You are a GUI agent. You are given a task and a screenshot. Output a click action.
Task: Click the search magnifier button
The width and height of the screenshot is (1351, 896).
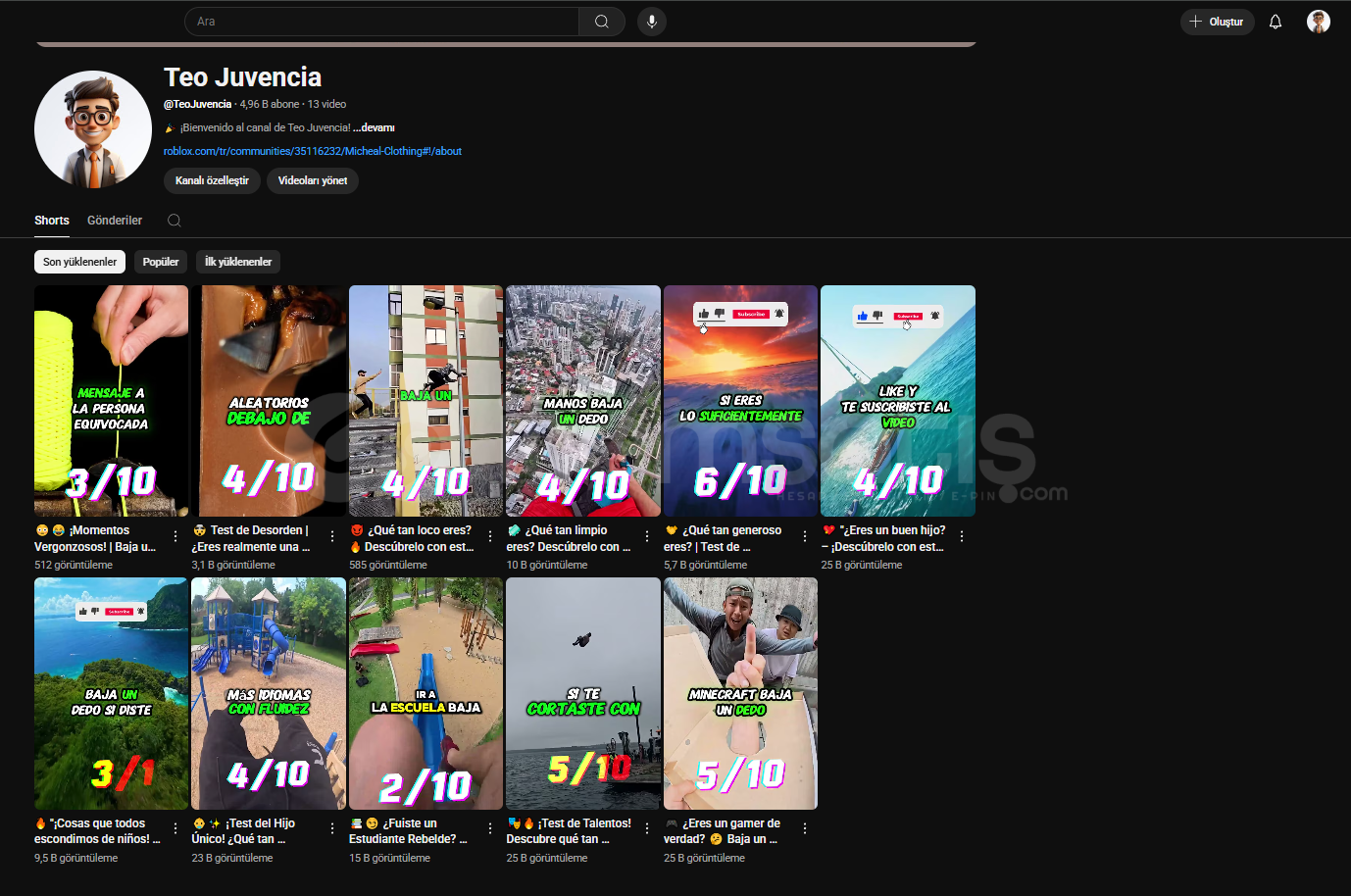[602, 22]
